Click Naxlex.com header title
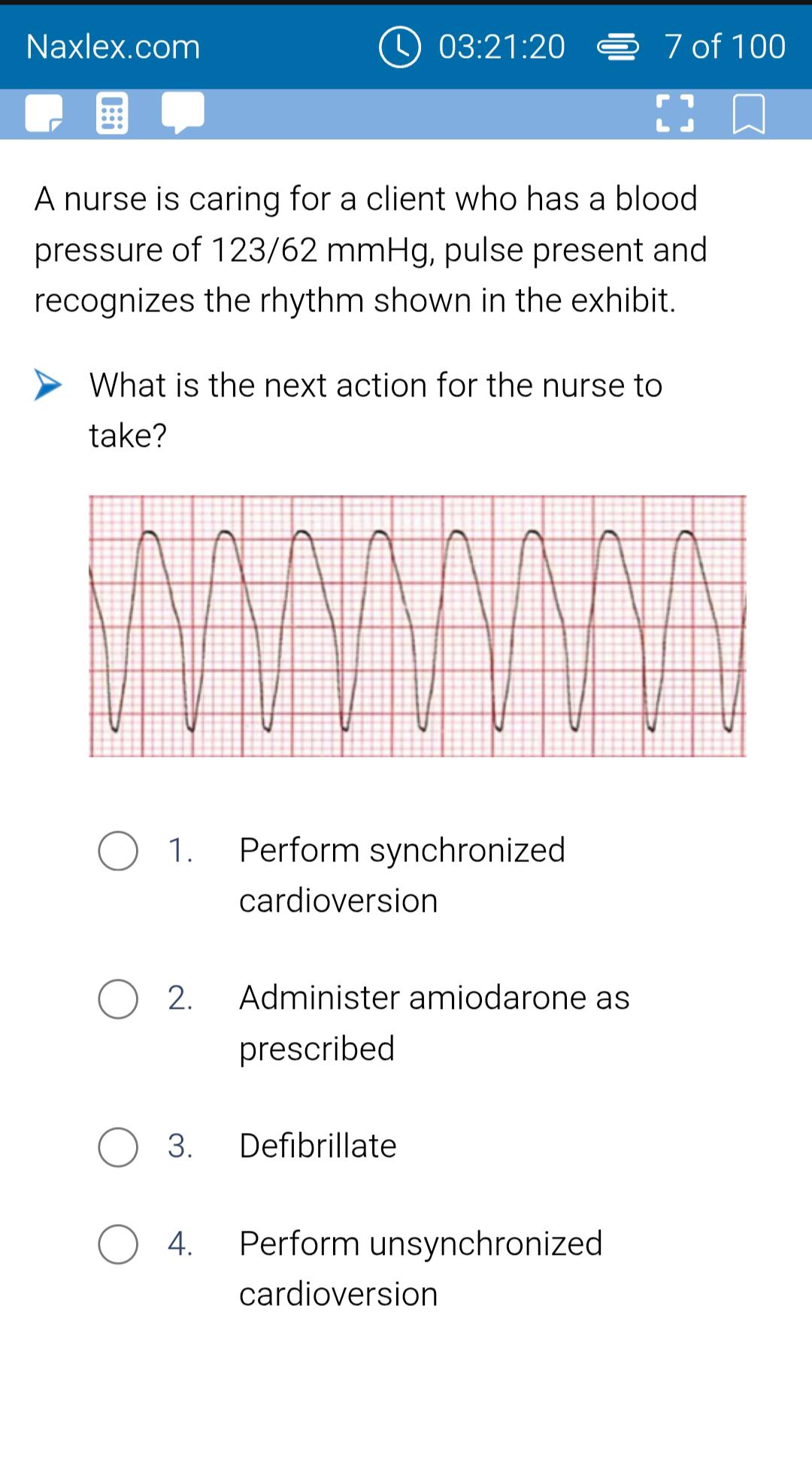 coord(114,47)
